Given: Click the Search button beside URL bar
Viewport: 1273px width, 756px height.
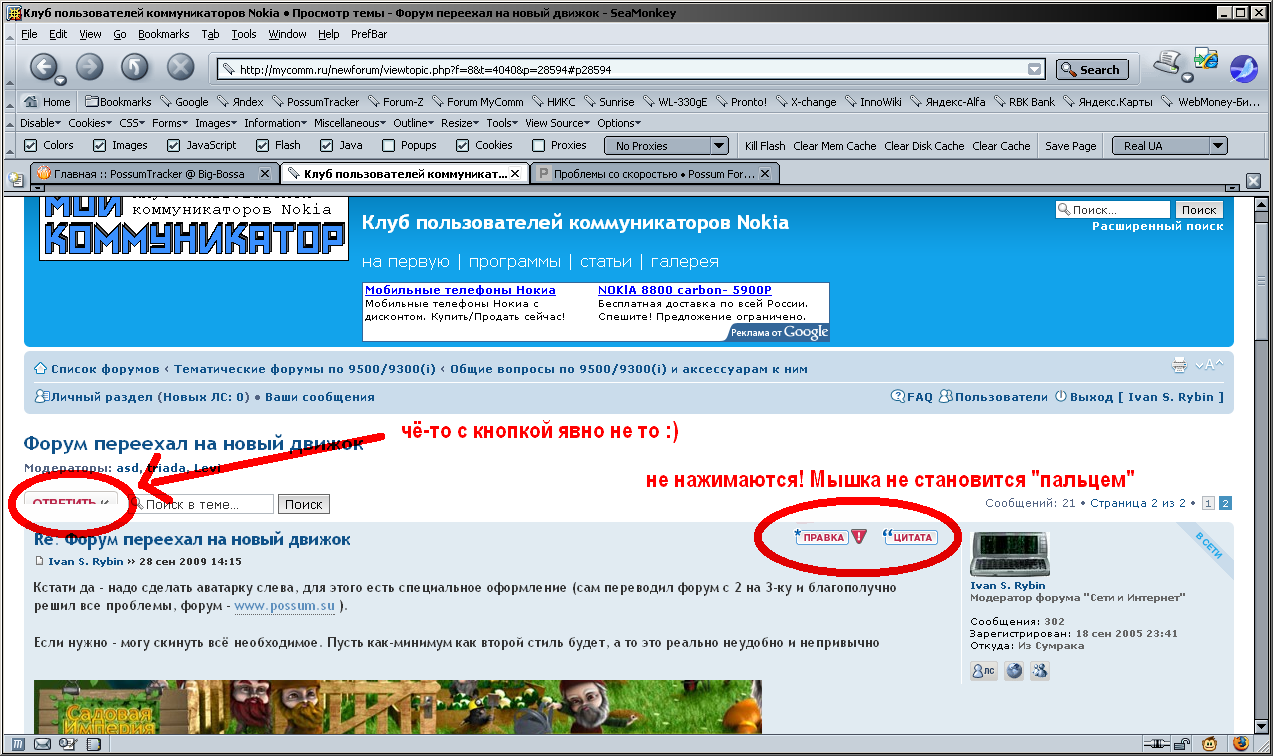Looking at the screenshot, I should click(1092, 70).
